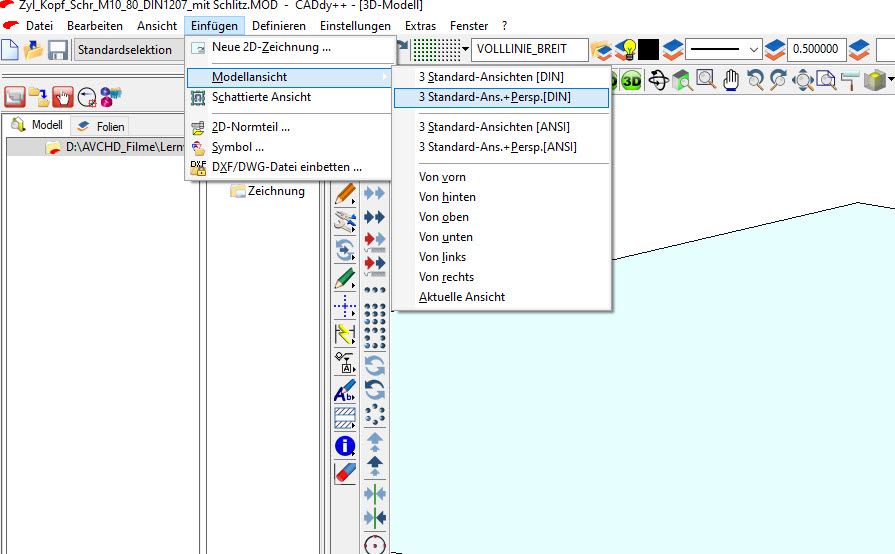This screenshot has height=554, width=895.
Task: Click the three horizontal dots icon
Action: (x=374, y=290)
